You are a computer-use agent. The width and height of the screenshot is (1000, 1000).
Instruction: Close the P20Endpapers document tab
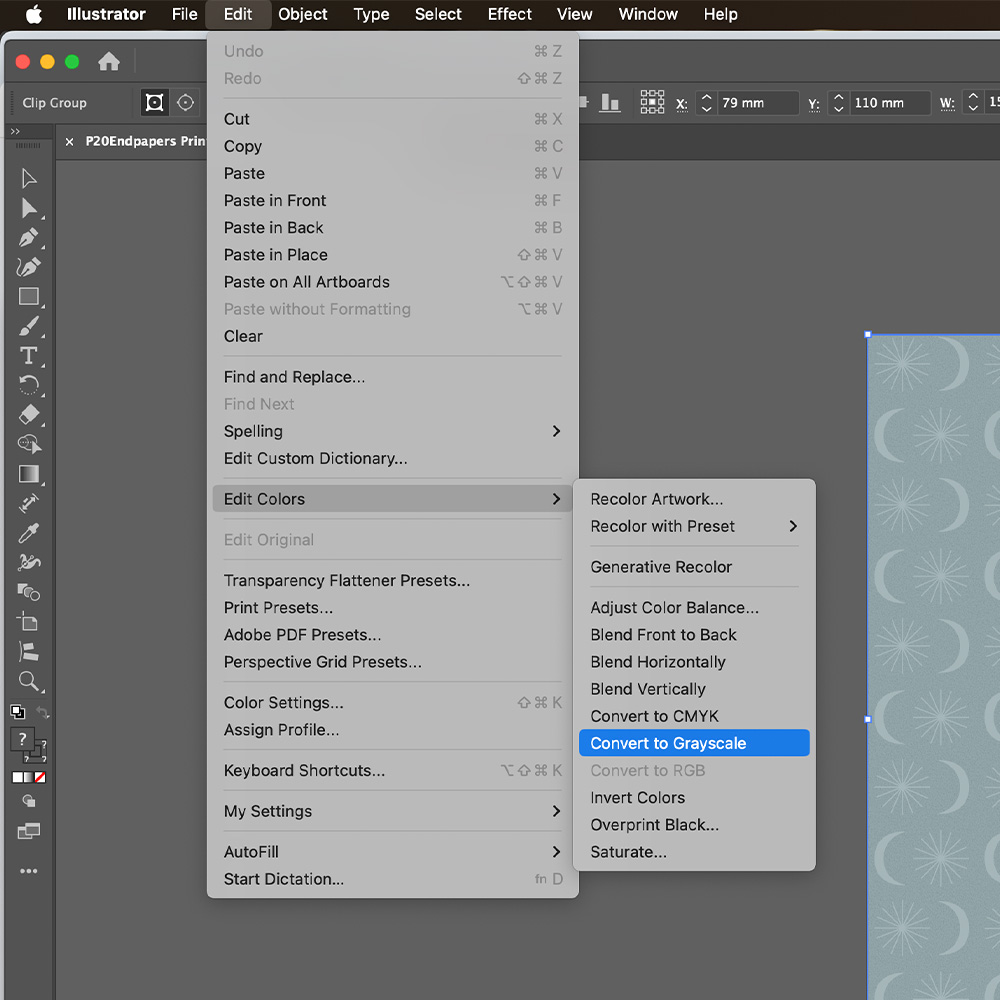click(70, 142)
